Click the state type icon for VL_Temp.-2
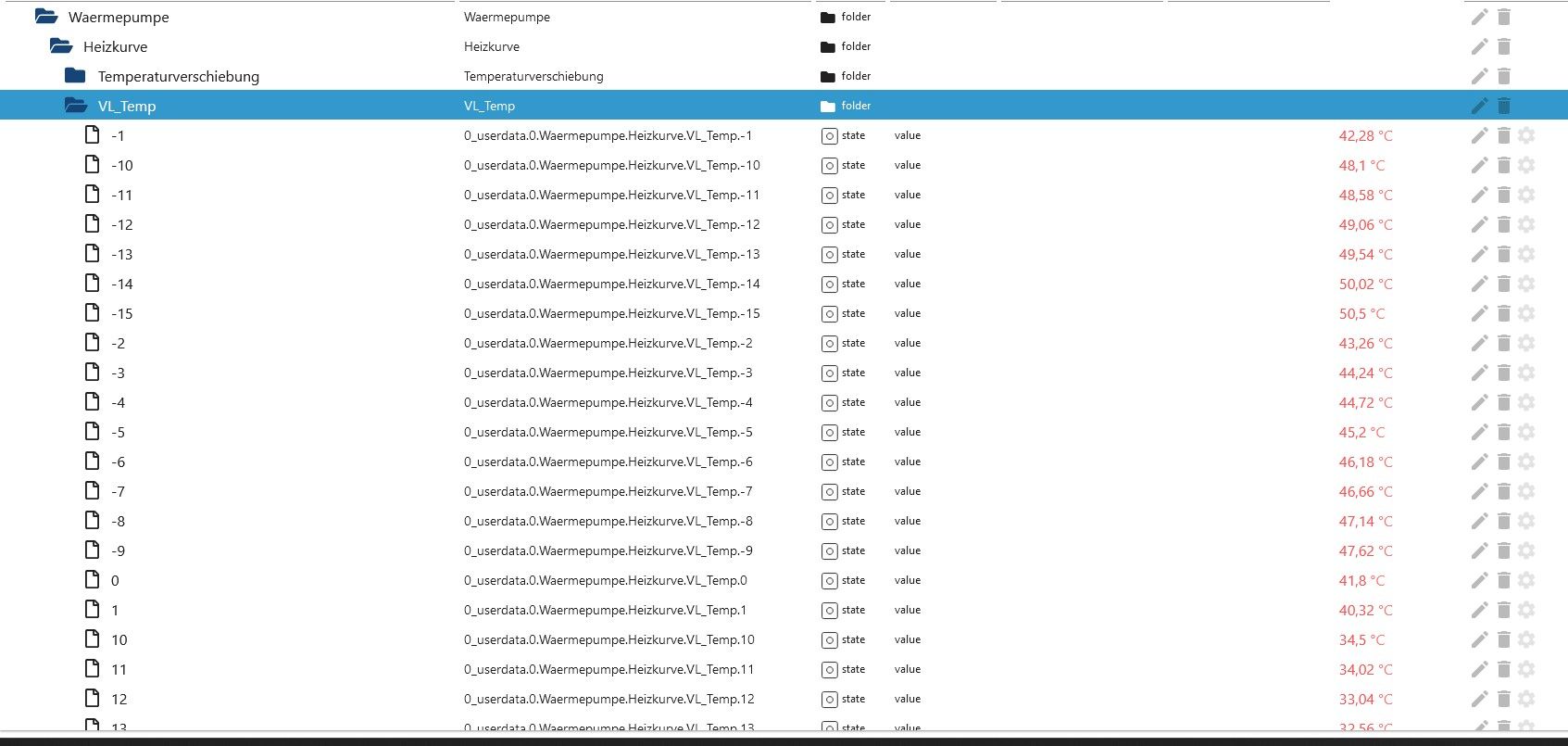 (829, 344)
